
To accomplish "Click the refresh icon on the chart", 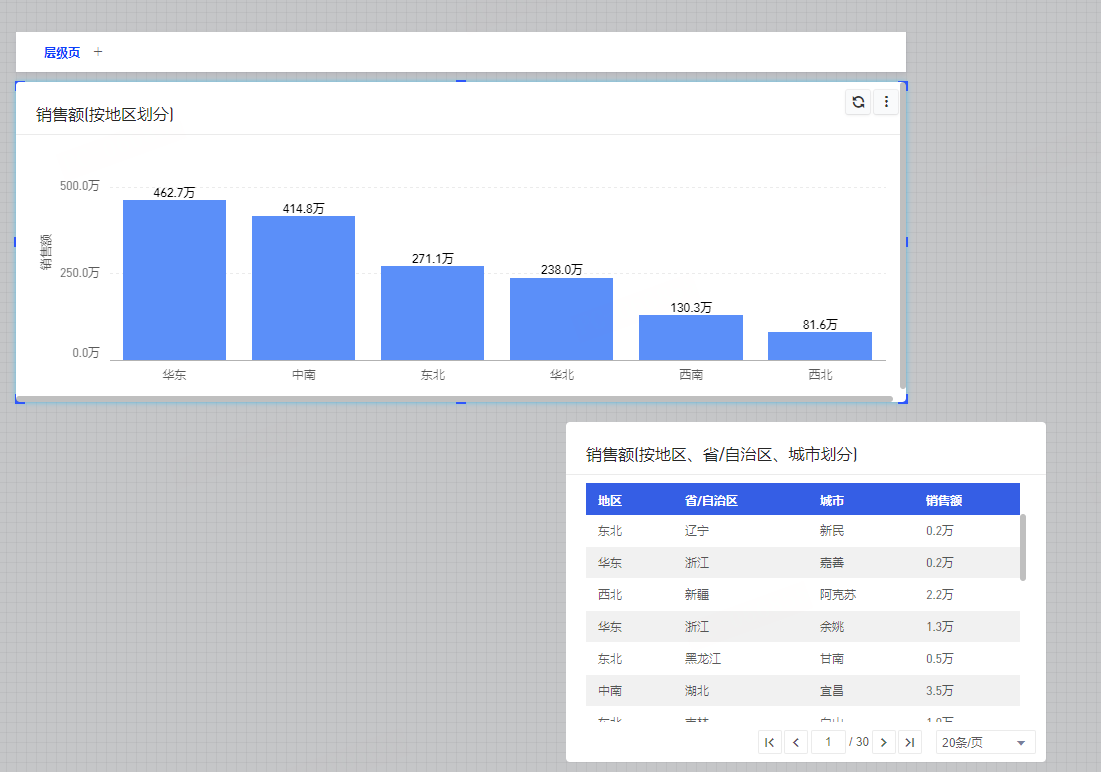I will [858, 102].
